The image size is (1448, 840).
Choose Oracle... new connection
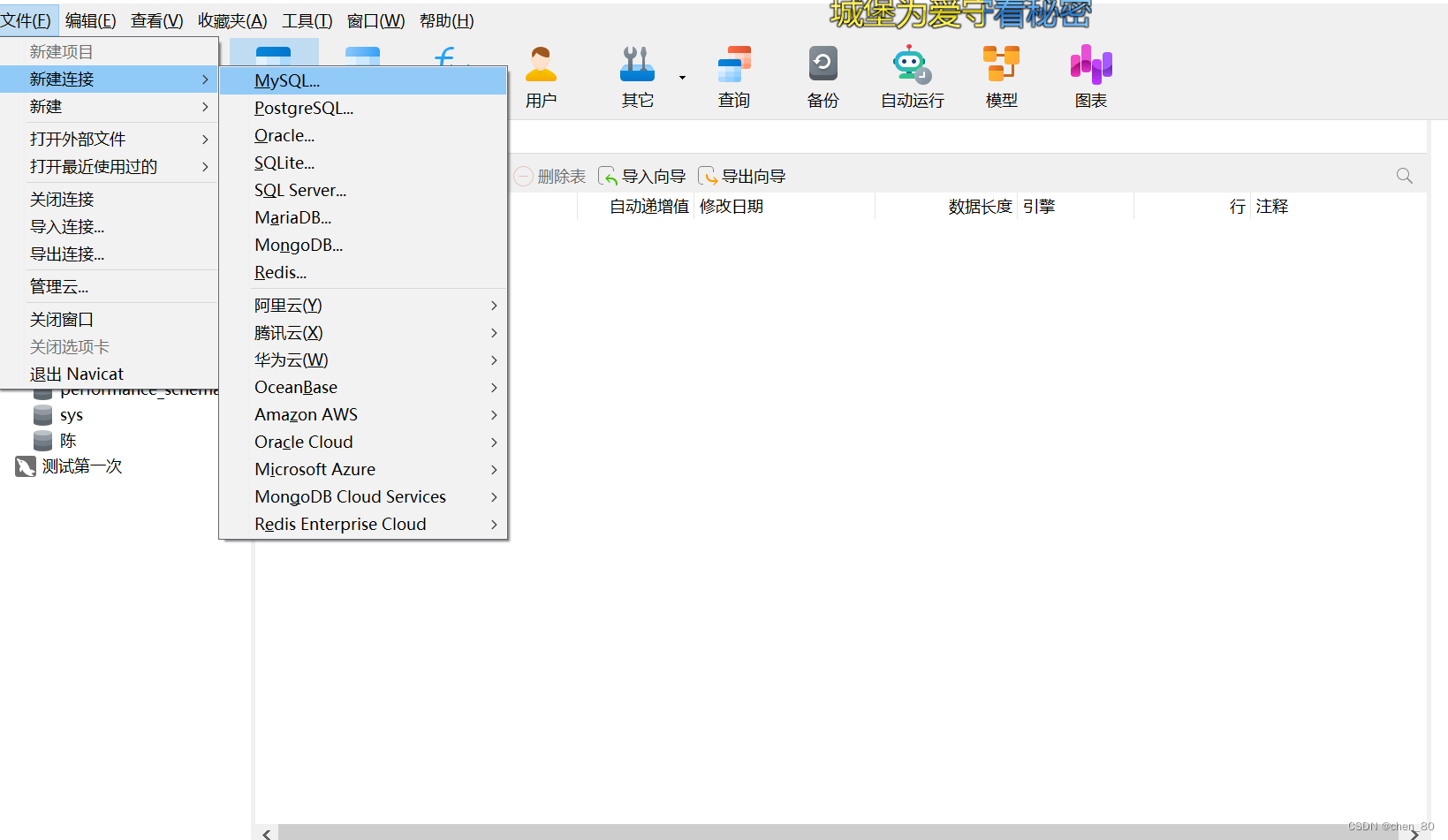(x=363, y=135)
